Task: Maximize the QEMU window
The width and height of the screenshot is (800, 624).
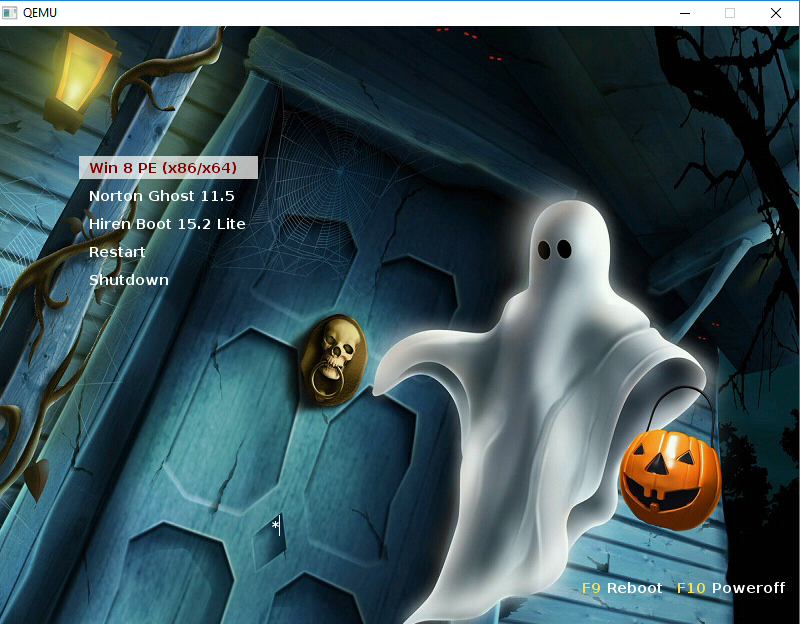Action: pyautogui.click(x=730, y=13)
